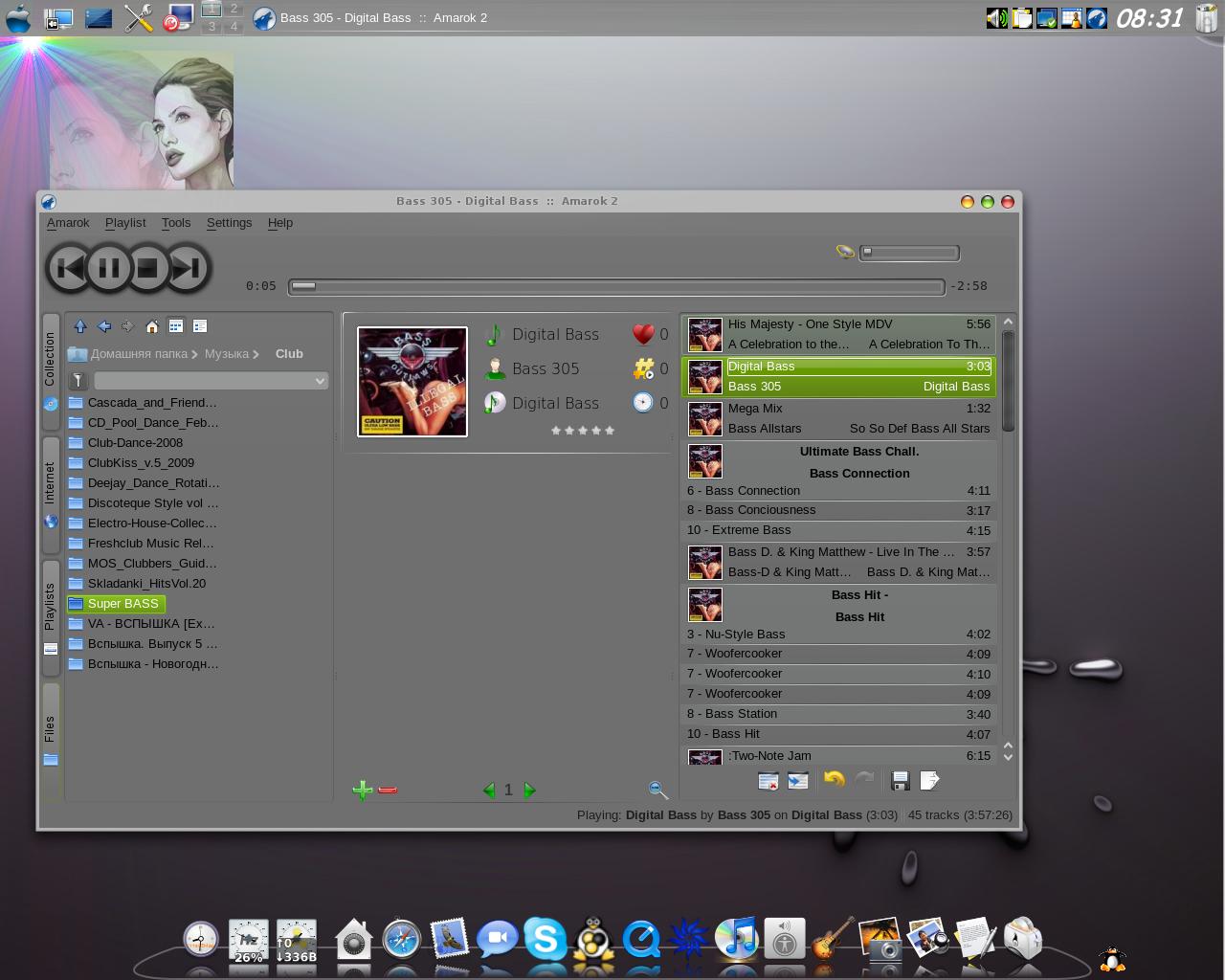This screenshot has width=1225, height=980.
Task: Open the Internet sidebar tab
Action: (51, 493)
